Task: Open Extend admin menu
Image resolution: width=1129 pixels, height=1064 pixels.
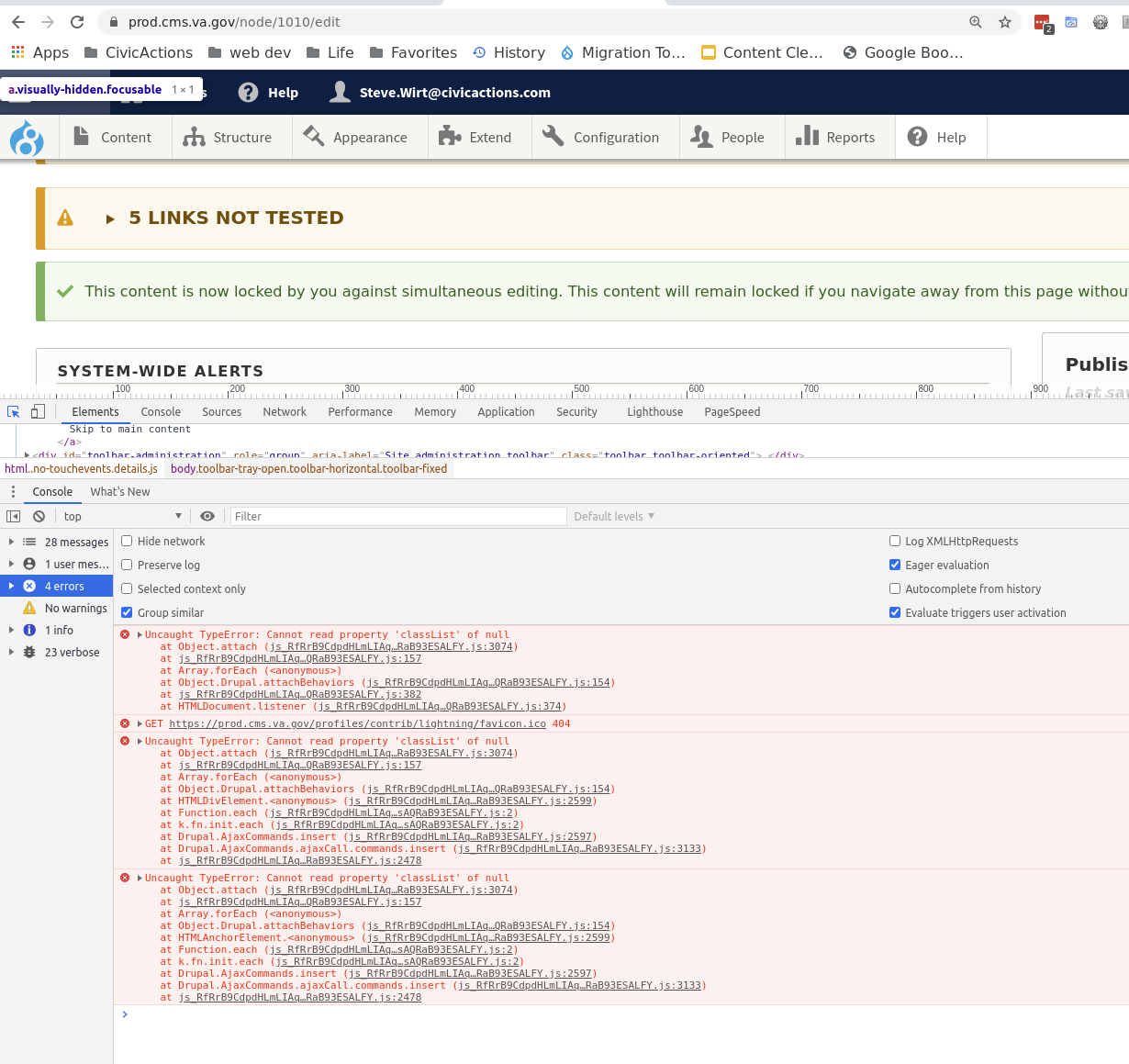Action: [475, 138]
